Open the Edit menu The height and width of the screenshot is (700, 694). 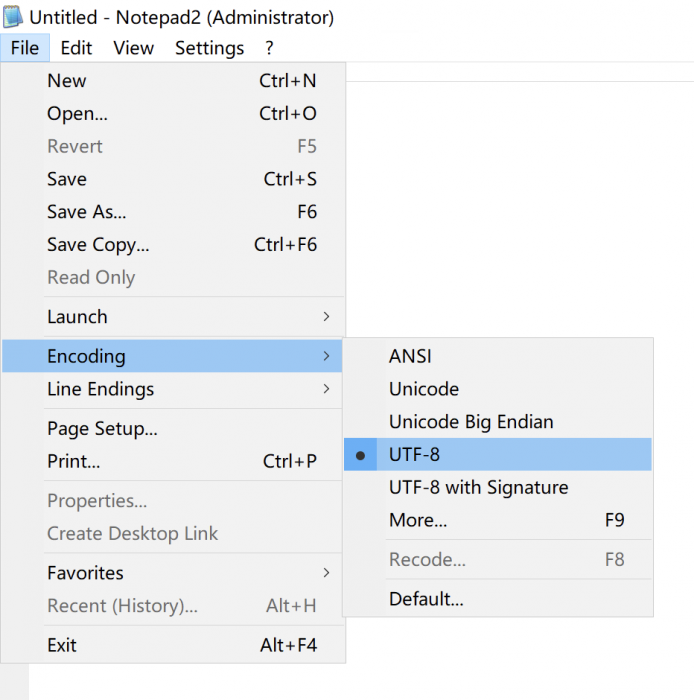76,48
